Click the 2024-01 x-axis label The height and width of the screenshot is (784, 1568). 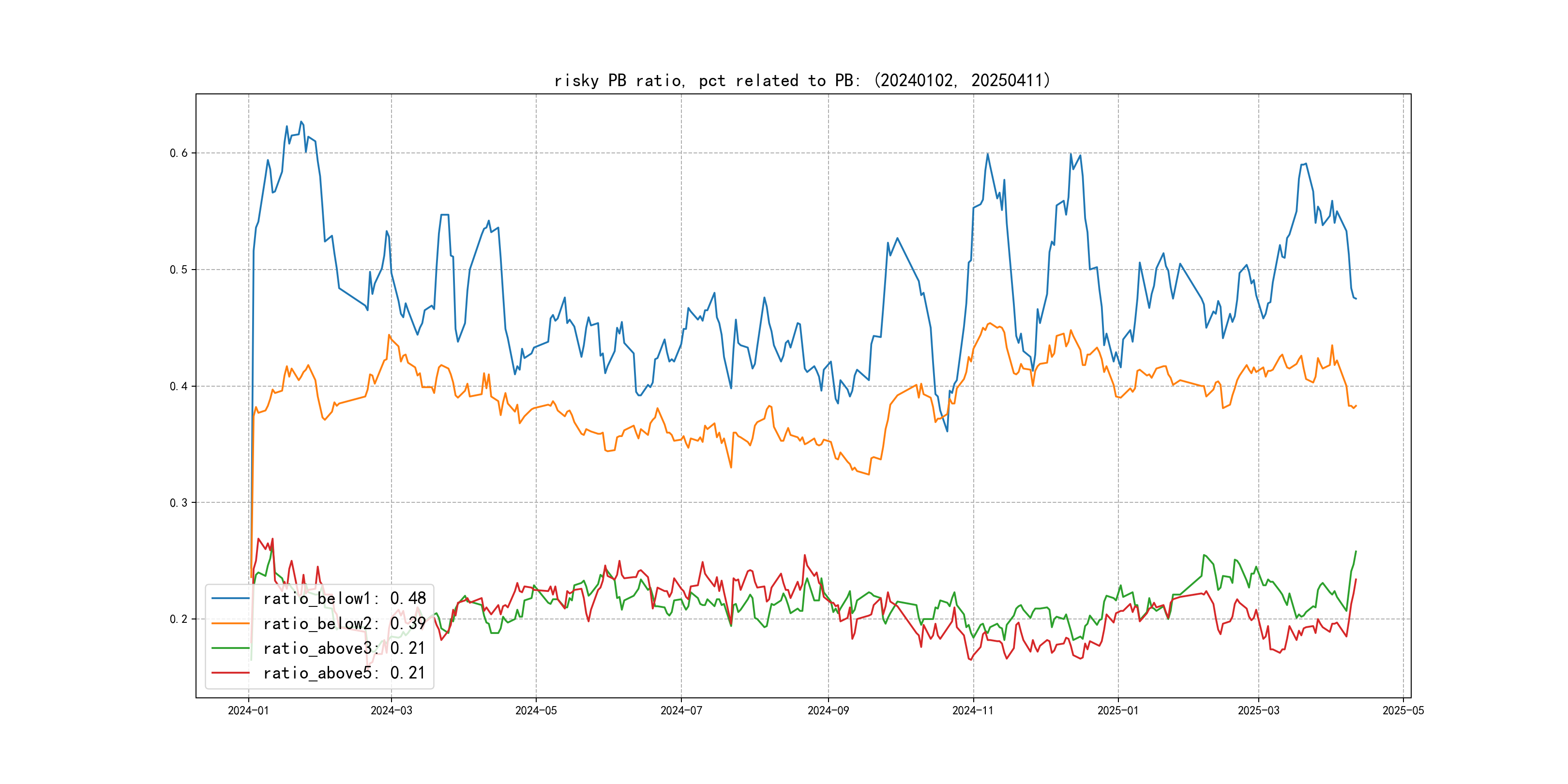[248, 710]
